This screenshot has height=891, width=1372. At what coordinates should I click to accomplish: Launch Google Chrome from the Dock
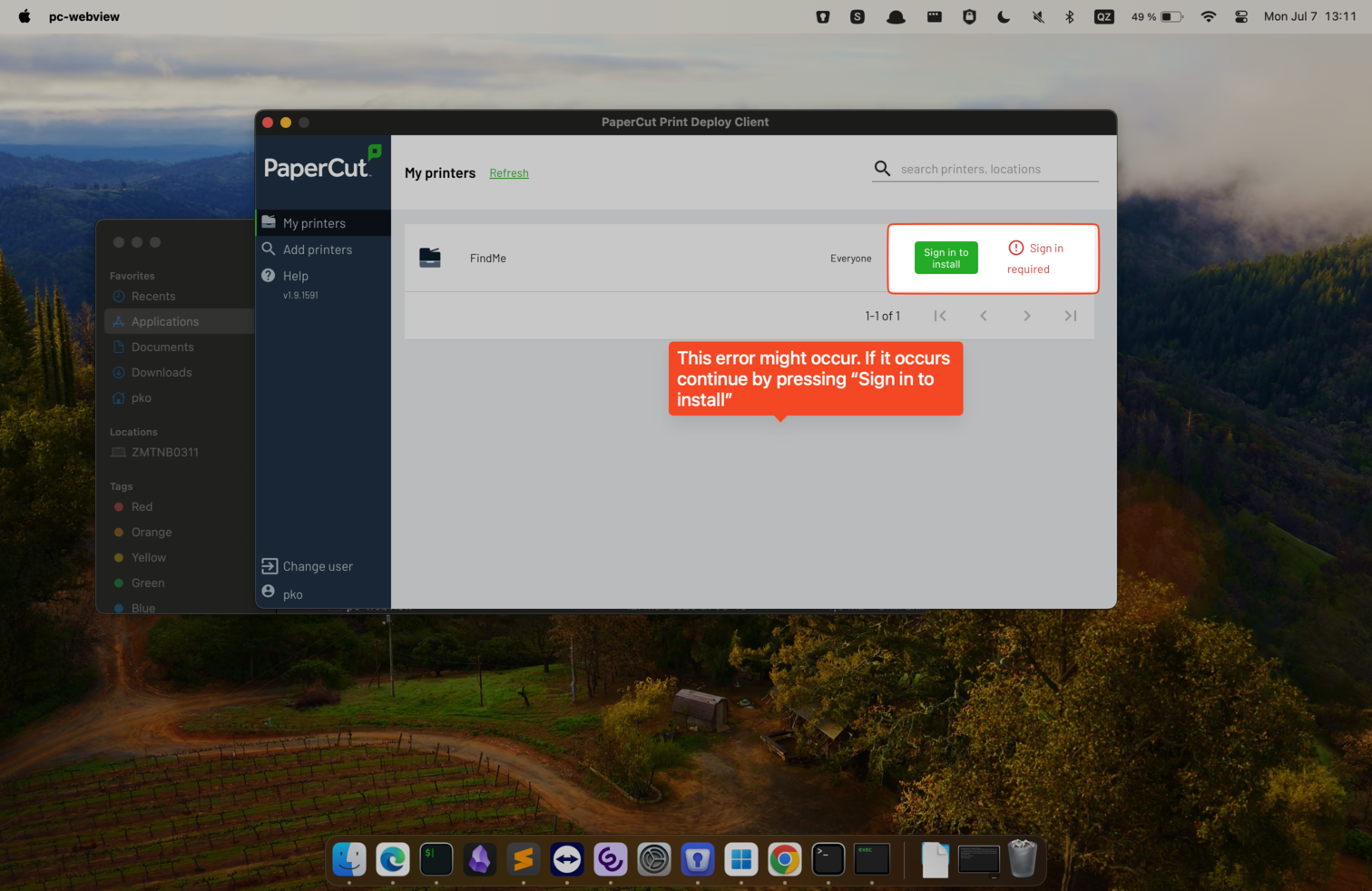tap(785, 859)
